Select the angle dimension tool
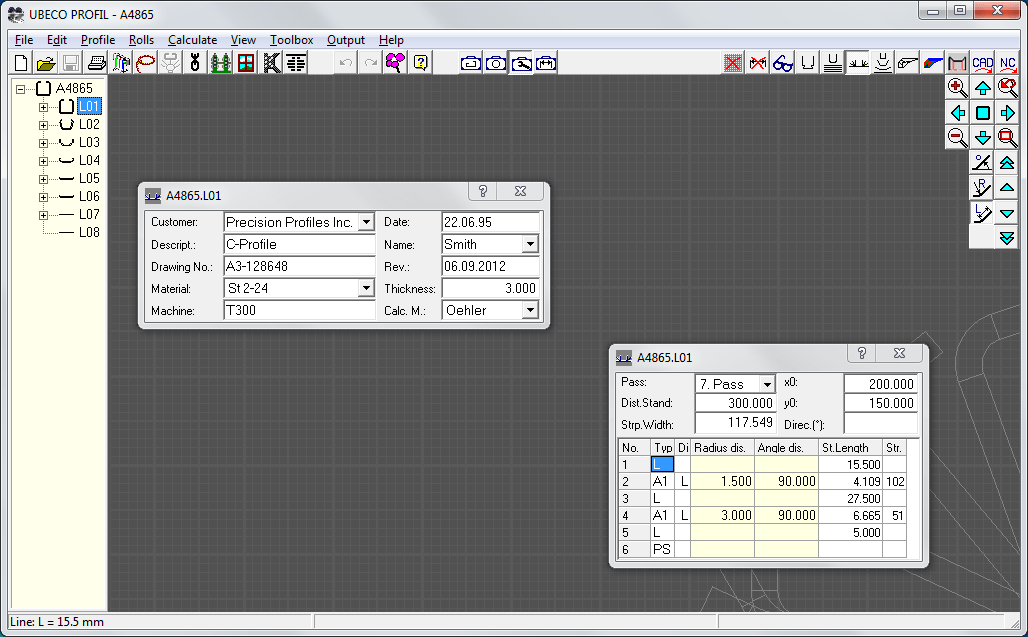Image resolution: width=1028 pixels, height=637 pixels. click(982, 162)
